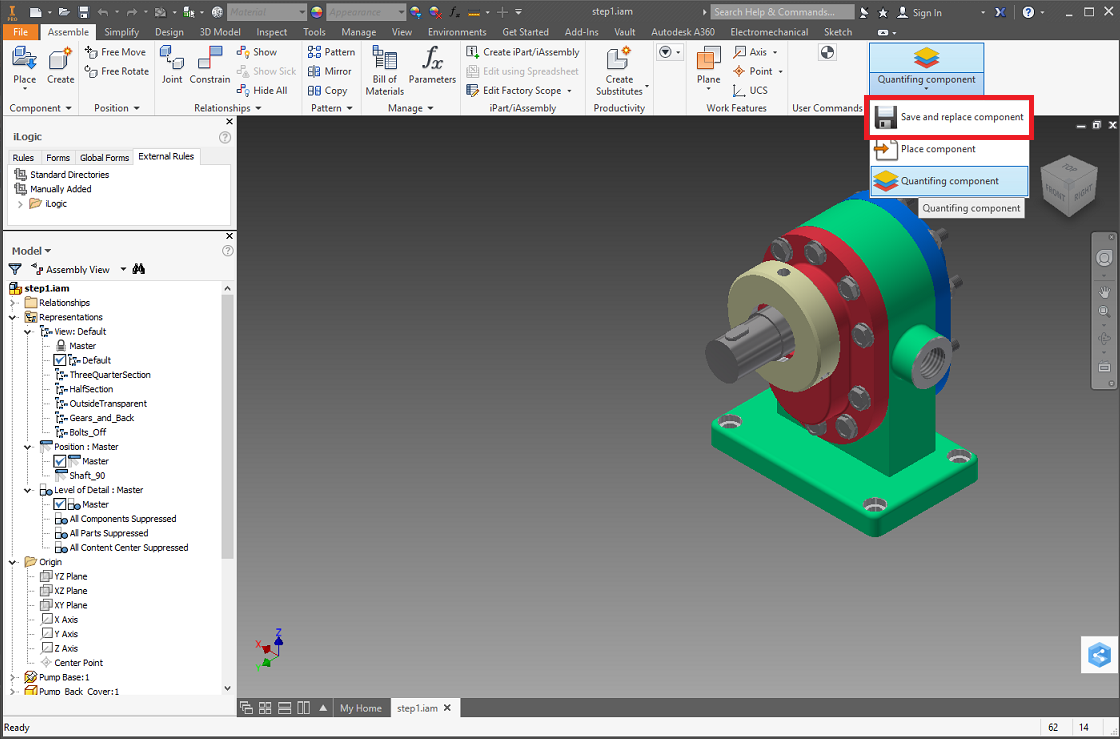
Task: Collapse the Level of Detail : Master node
Action: [x=29, y=490]
